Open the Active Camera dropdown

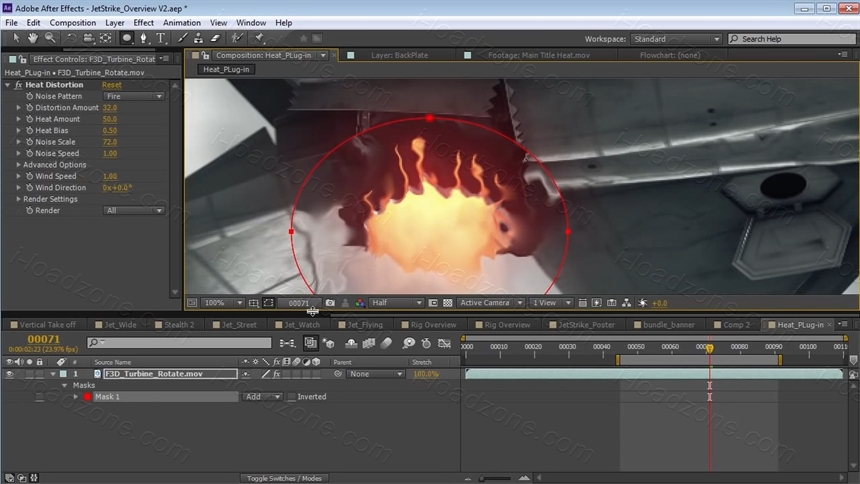(x=490, y=302)
